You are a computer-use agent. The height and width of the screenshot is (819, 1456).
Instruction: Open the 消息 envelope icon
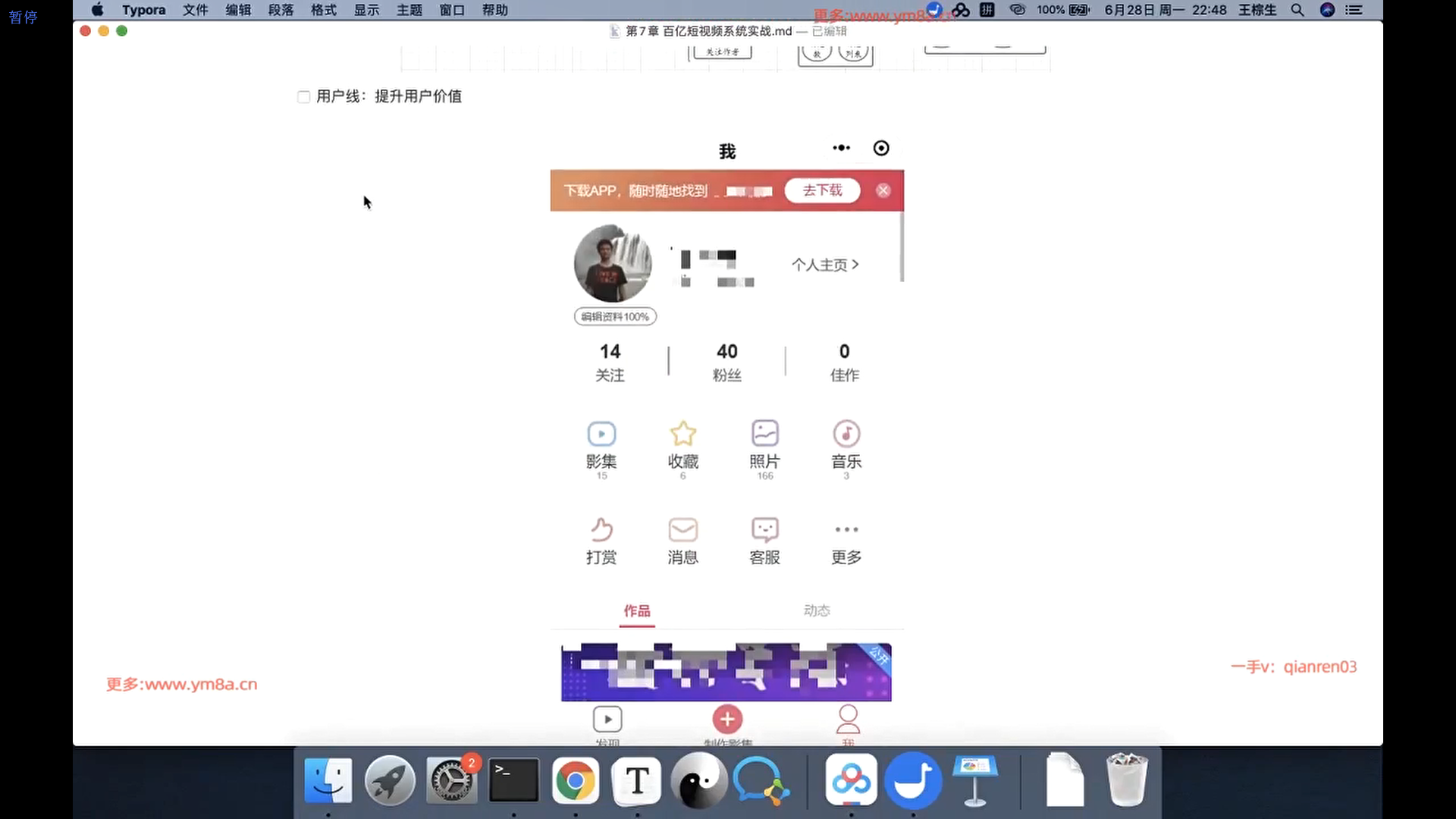682,530
